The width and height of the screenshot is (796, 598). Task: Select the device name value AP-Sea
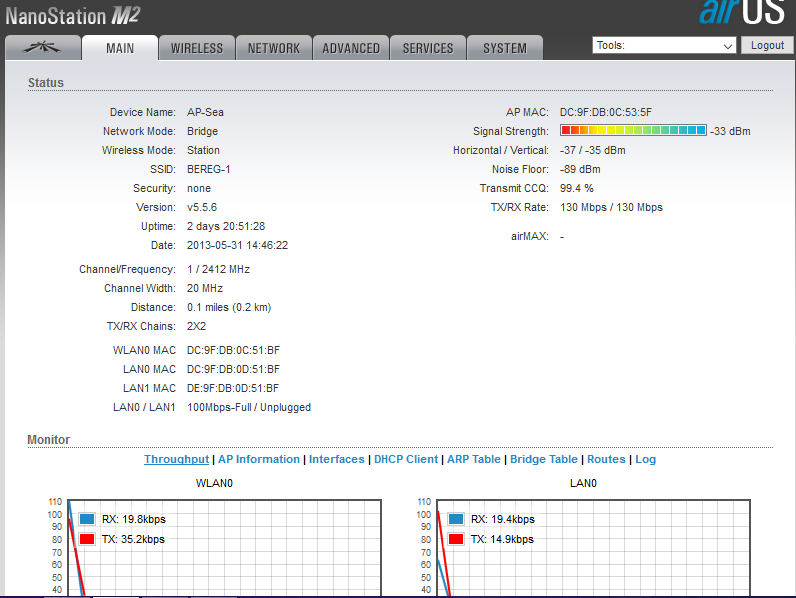click(x=205, y=112)
